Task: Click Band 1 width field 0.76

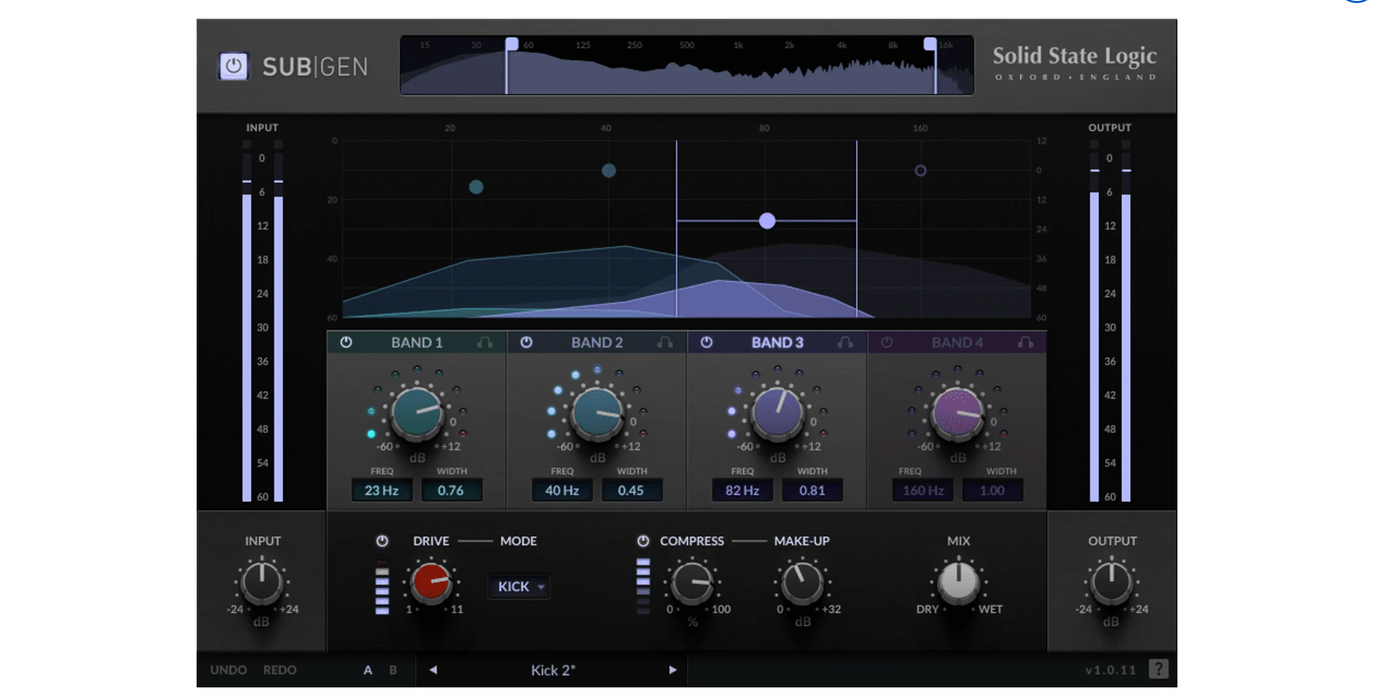Action: click(451, 490)
